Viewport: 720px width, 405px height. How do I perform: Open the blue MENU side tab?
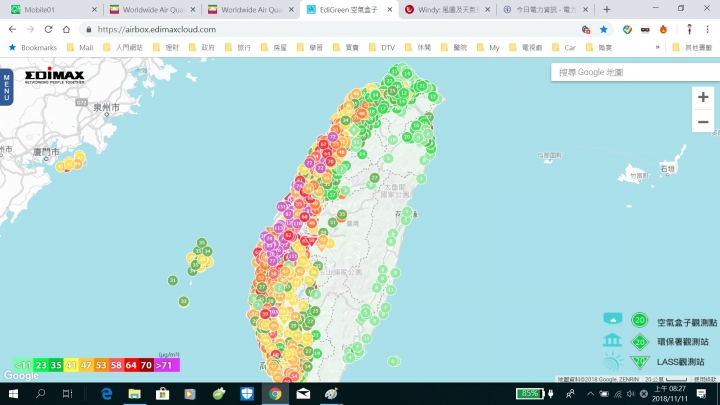coord(6,87)
